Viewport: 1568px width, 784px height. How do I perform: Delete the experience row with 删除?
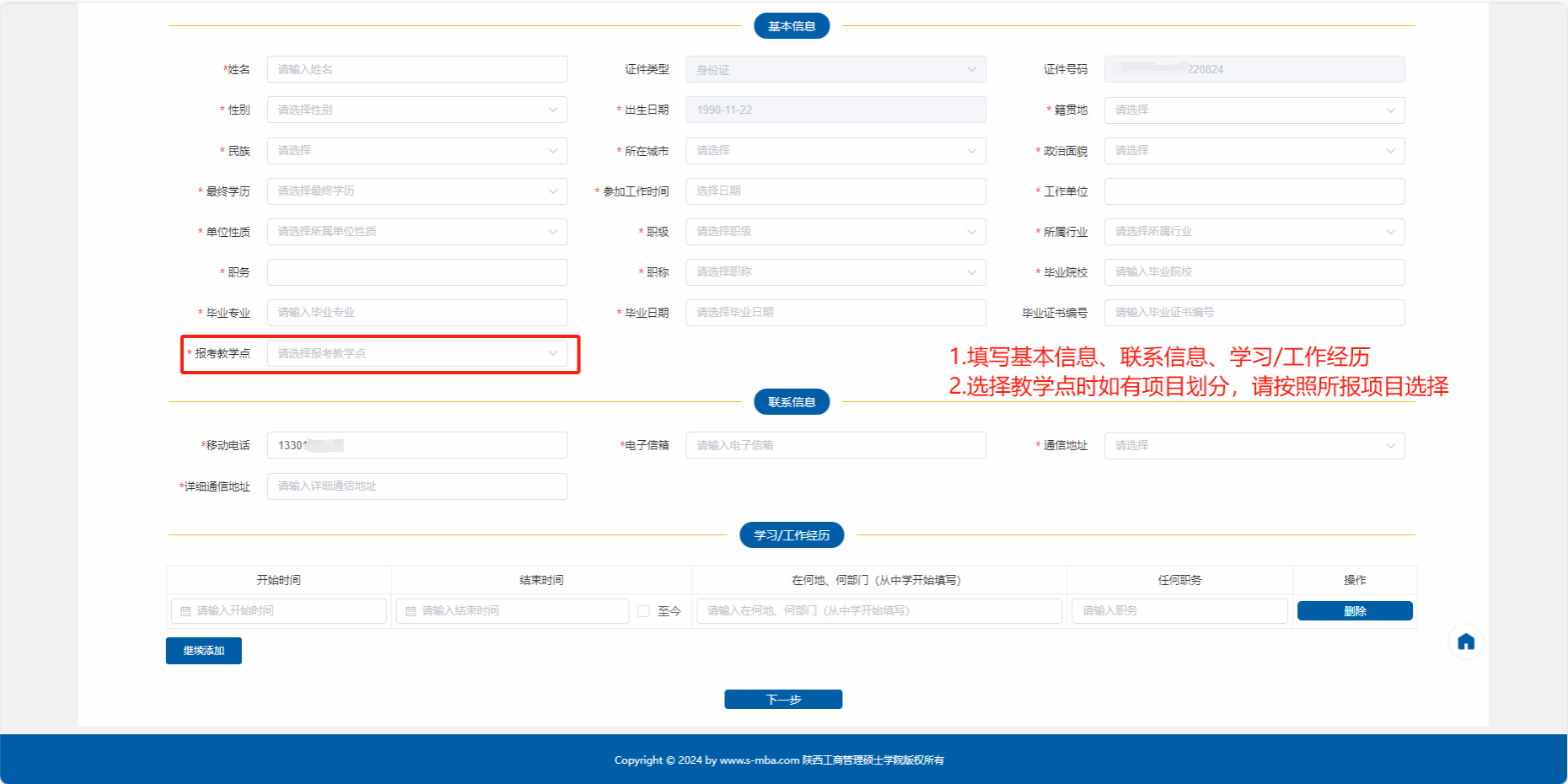pyautogui.click(x=1354, y=611)
